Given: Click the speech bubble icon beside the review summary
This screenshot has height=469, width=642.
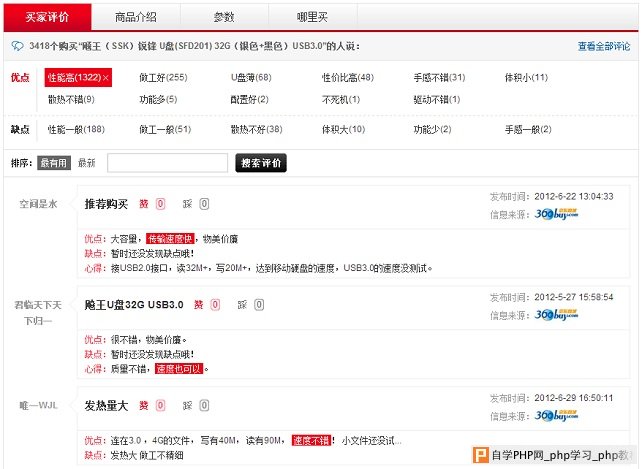Looking at the screenshot, I should click(x=18, y=46).
